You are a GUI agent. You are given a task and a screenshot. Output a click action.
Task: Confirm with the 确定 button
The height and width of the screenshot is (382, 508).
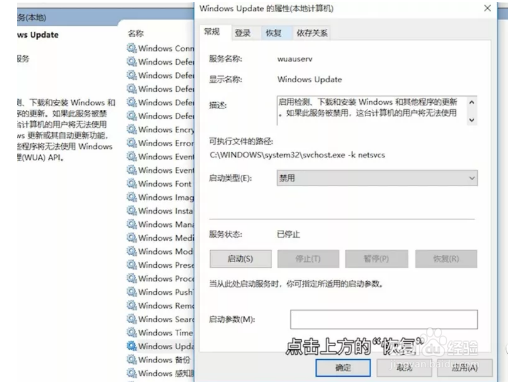pos(343,368)
